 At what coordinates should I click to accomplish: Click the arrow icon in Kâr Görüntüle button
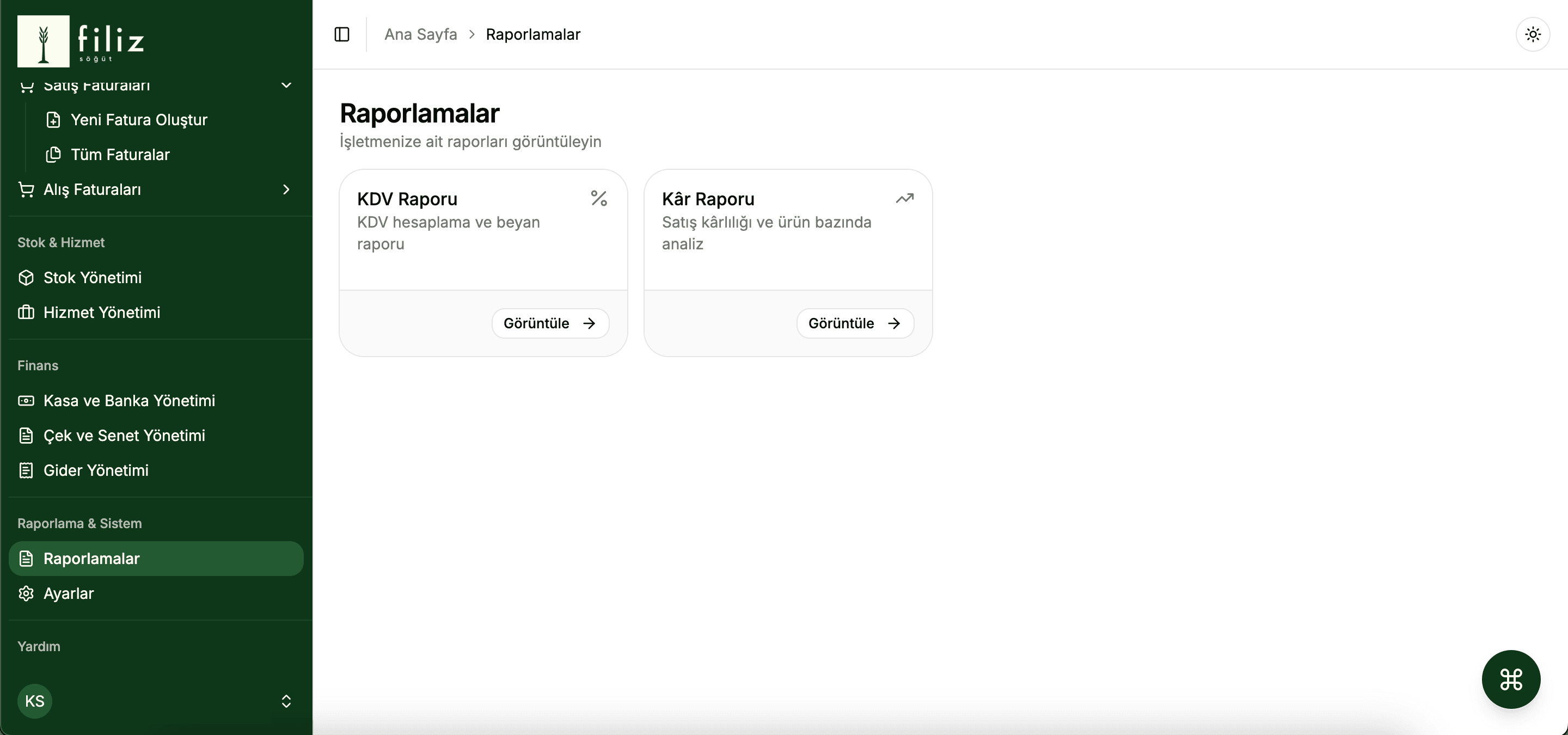(x=893, y=323)
